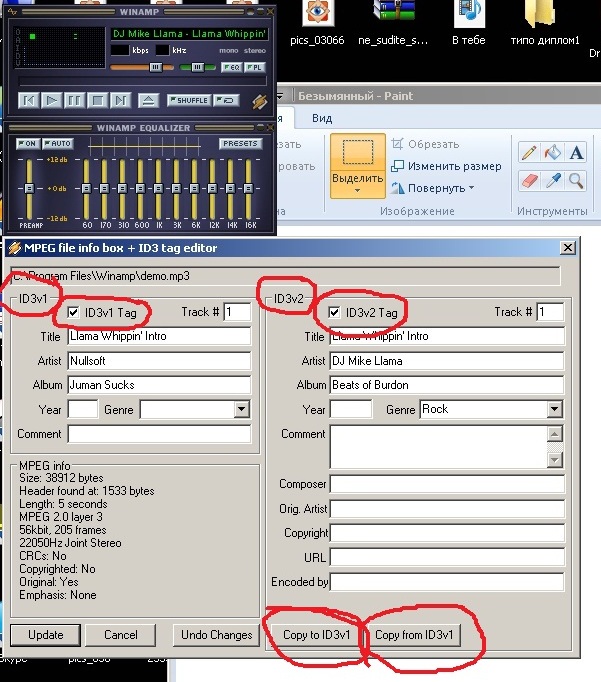The width and height of the screenshot is (601, 682).
Task: Open equalizer PRESETS menu
Action: point(240,144)
